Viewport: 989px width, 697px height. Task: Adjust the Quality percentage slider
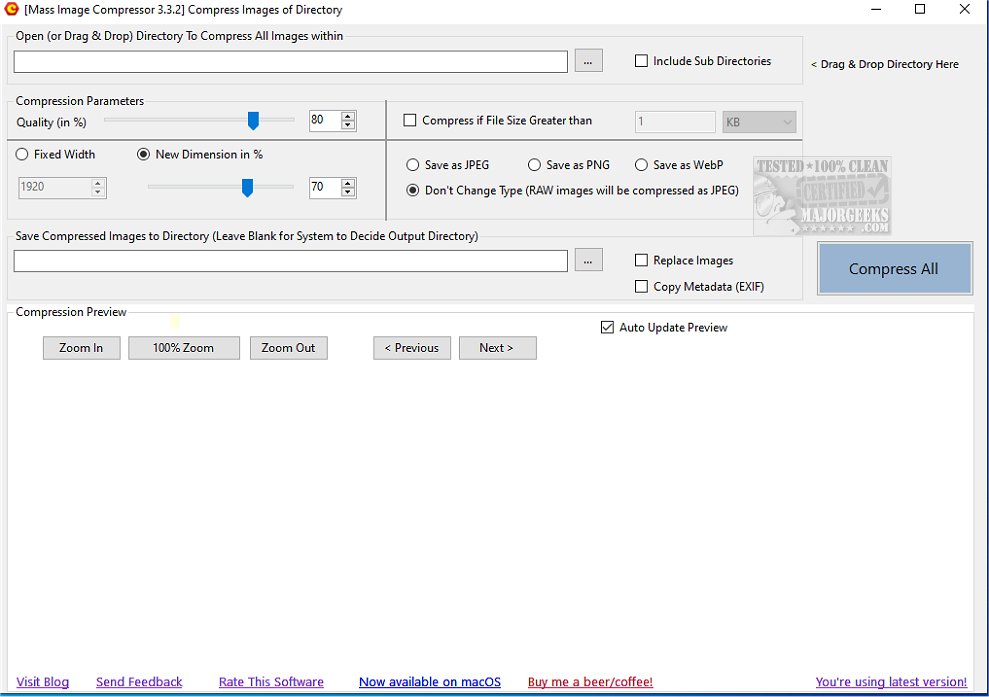click(x=253, y=120)
